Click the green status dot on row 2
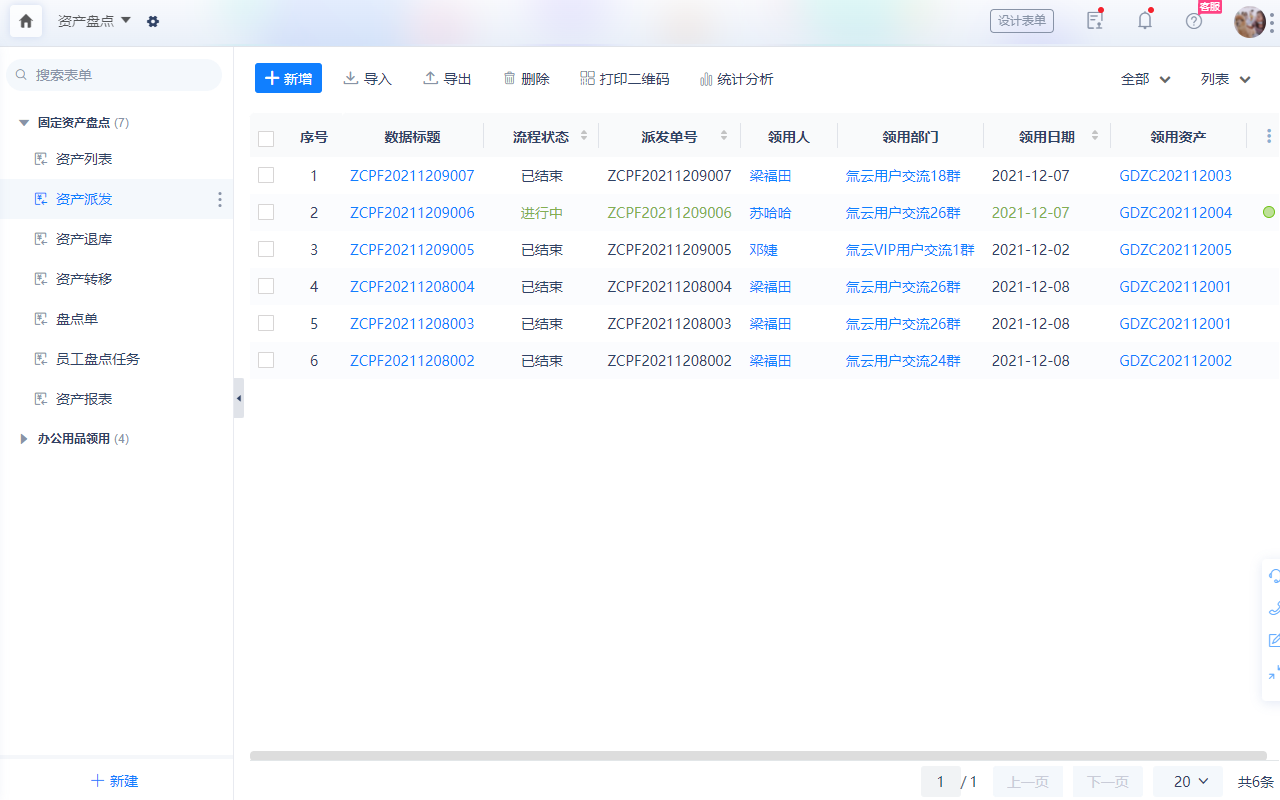The height and width of the screenshot is (800, 1280). [x=1269, y=212]
